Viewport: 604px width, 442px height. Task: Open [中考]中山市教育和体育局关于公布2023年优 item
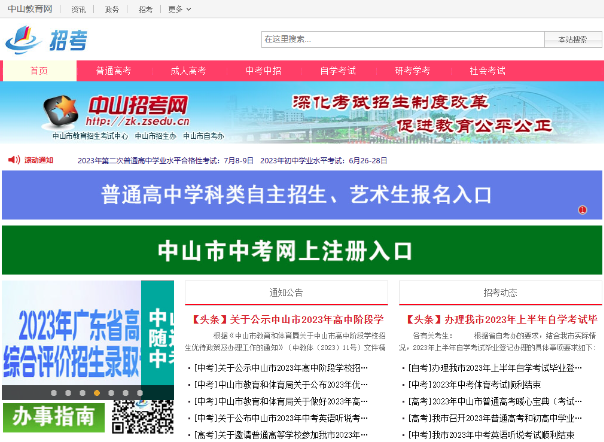(281, 385)
